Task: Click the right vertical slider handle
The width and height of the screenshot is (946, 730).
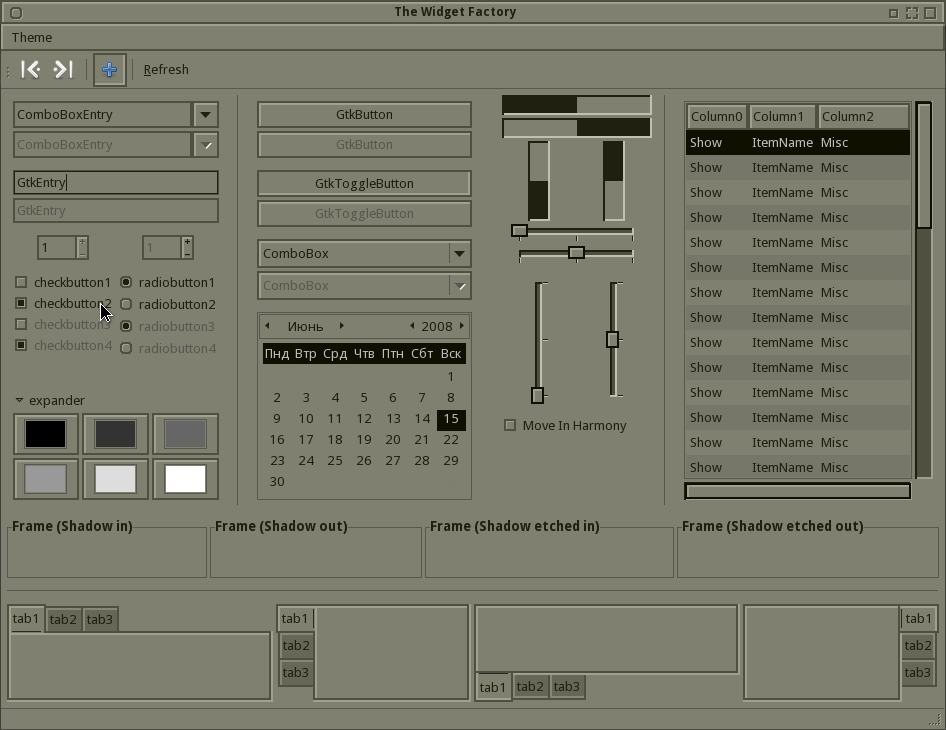Action: pos(612,340)
